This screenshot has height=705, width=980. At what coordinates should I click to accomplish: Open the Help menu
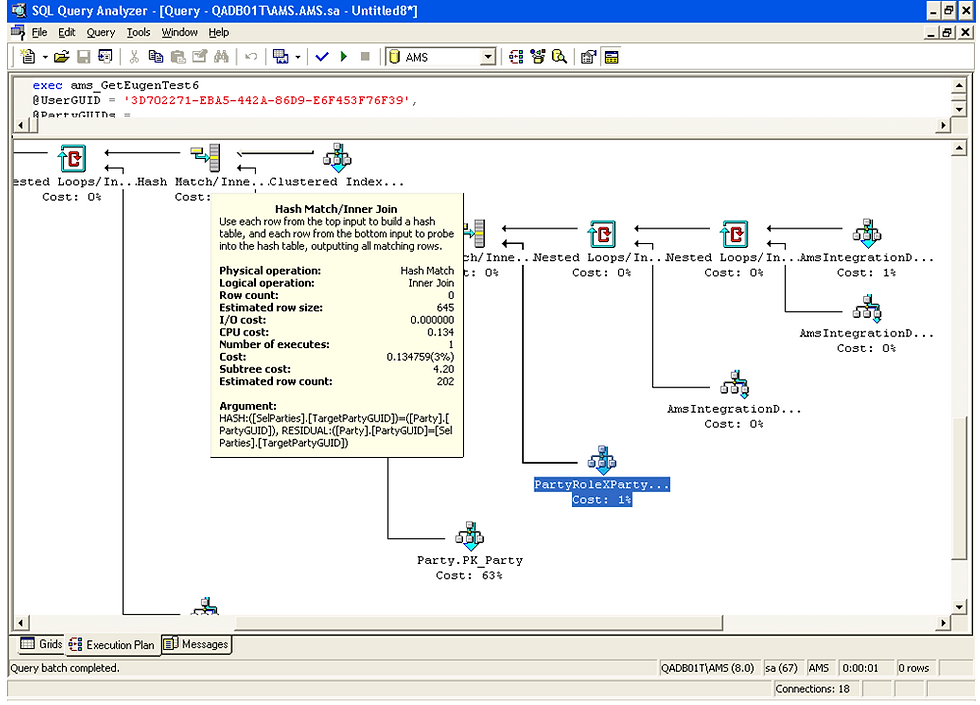point(219,32)
